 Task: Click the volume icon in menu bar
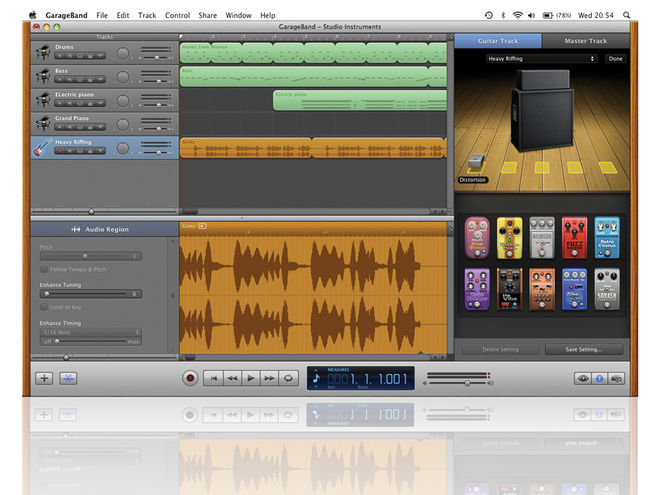click(532, 15)
